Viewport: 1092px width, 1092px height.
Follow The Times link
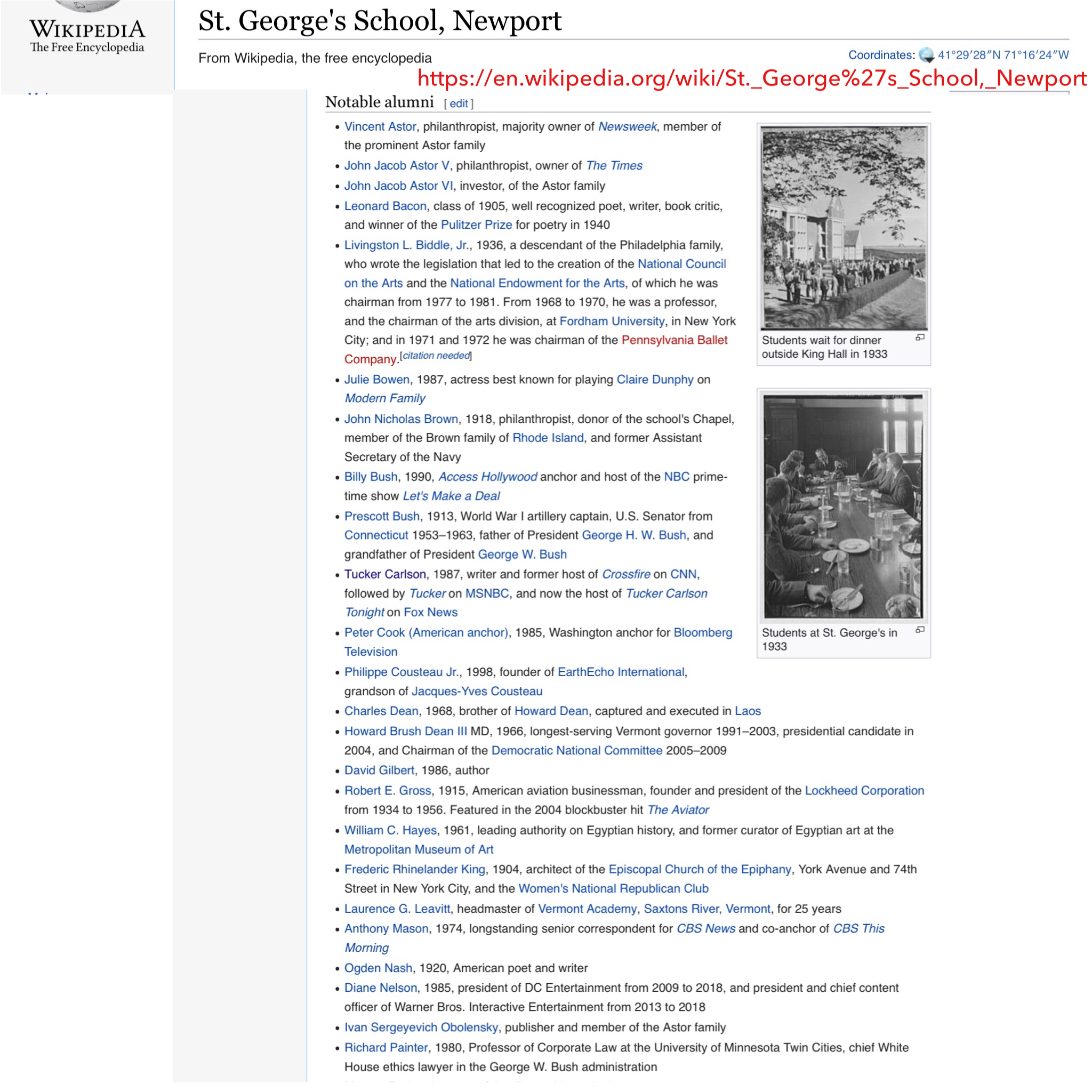pyautogui.click(x=614, y=166)
